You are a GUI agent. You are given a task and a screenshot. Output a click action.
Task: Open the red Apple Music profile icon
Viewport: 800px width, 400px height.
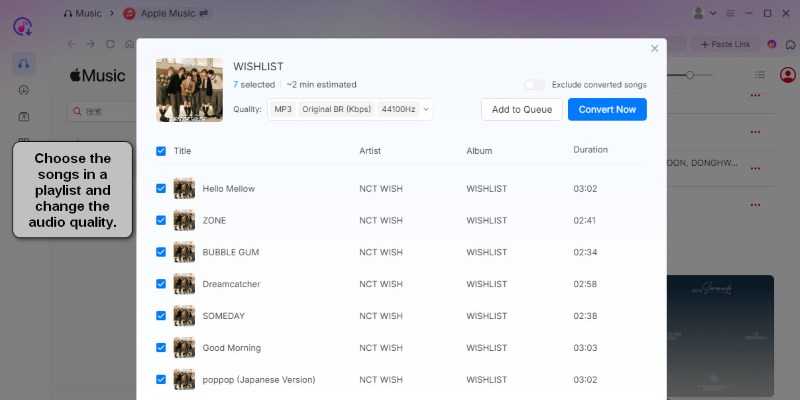click(788, 75)
